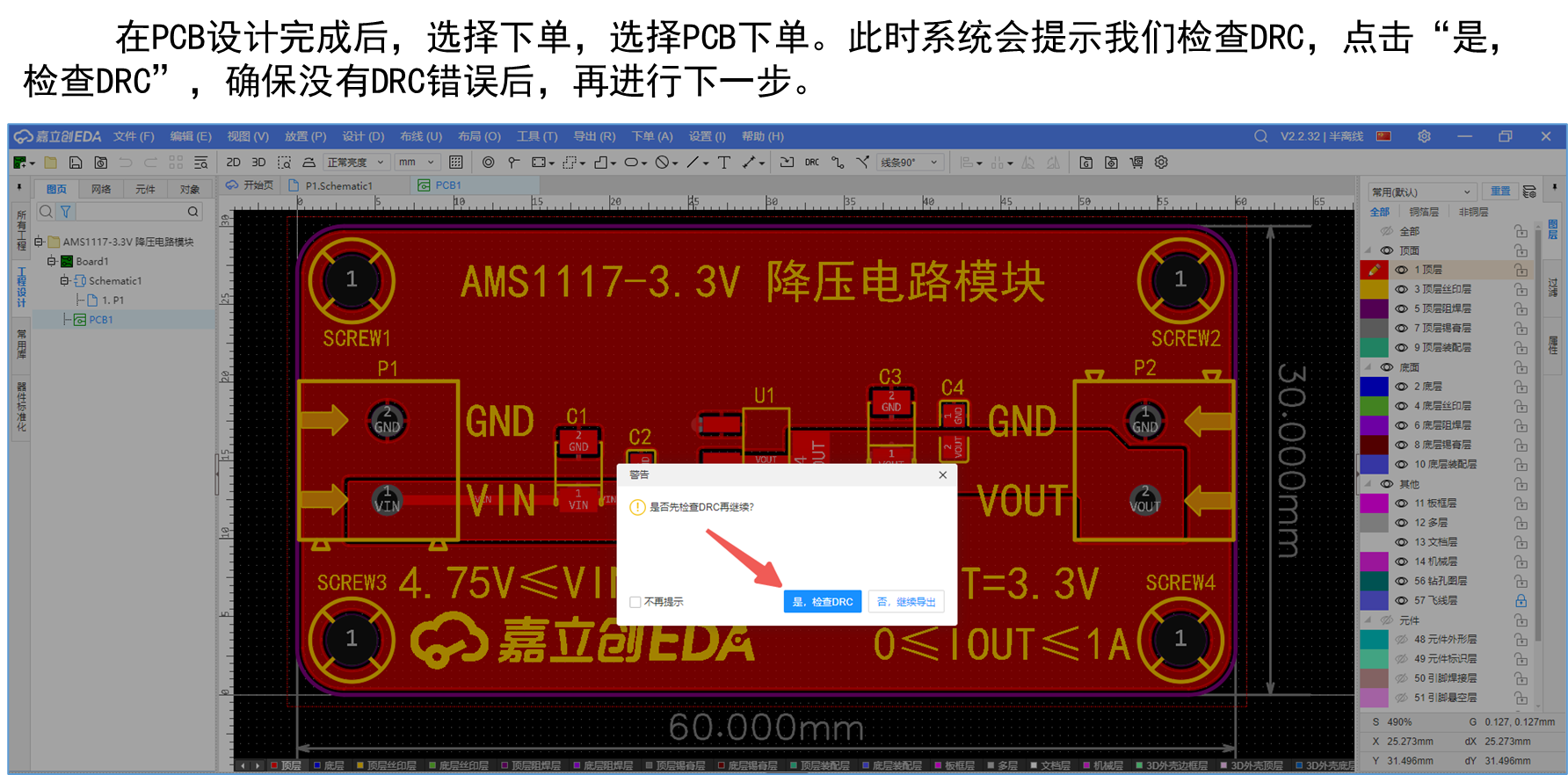Show the 48 元件外形层 layer

(x=1401, y=640)
